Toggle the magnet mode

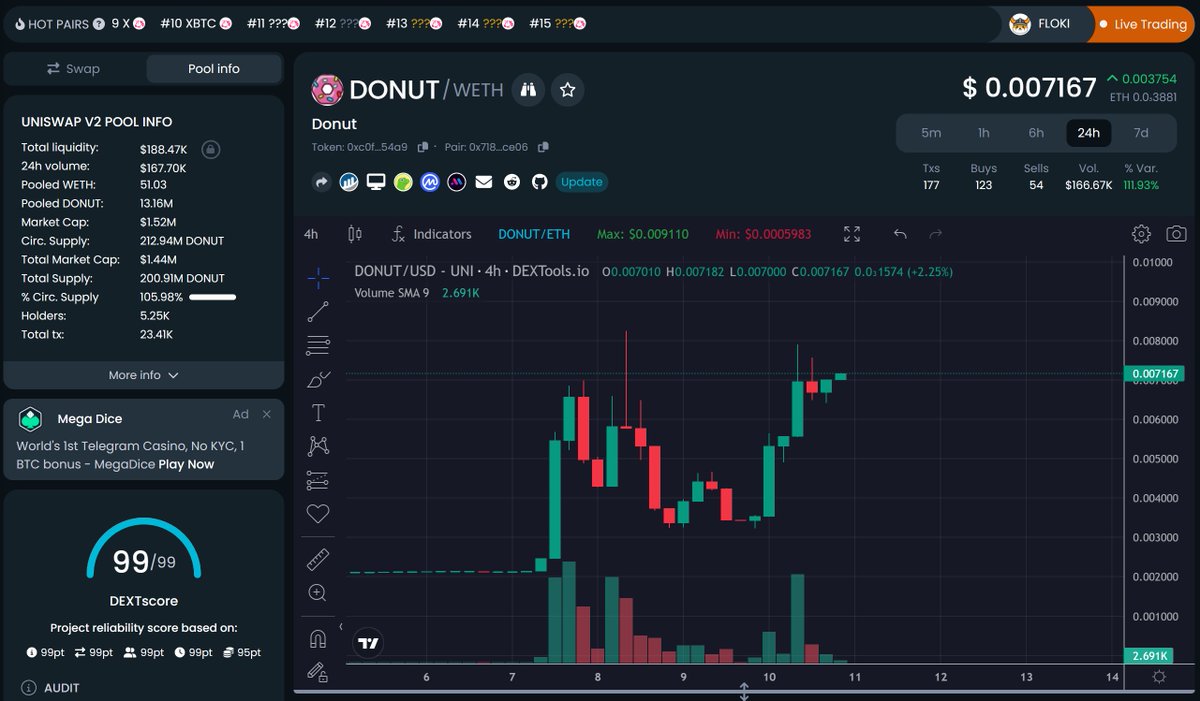pos(318,638)
